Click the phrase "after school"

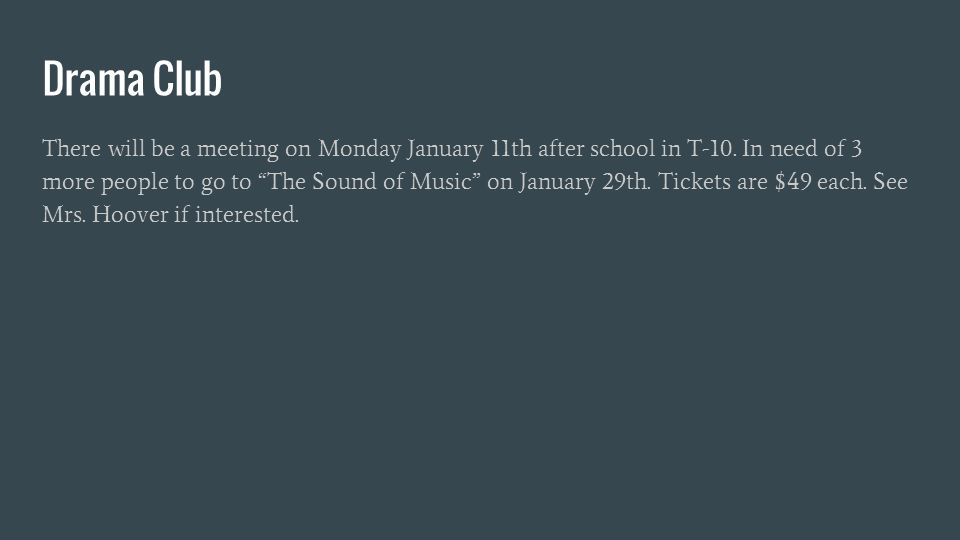pos(596,148)
